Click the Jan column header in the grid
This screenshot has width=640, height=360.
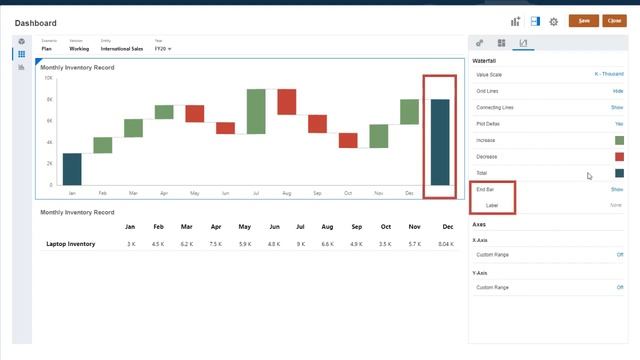[130, 227]
